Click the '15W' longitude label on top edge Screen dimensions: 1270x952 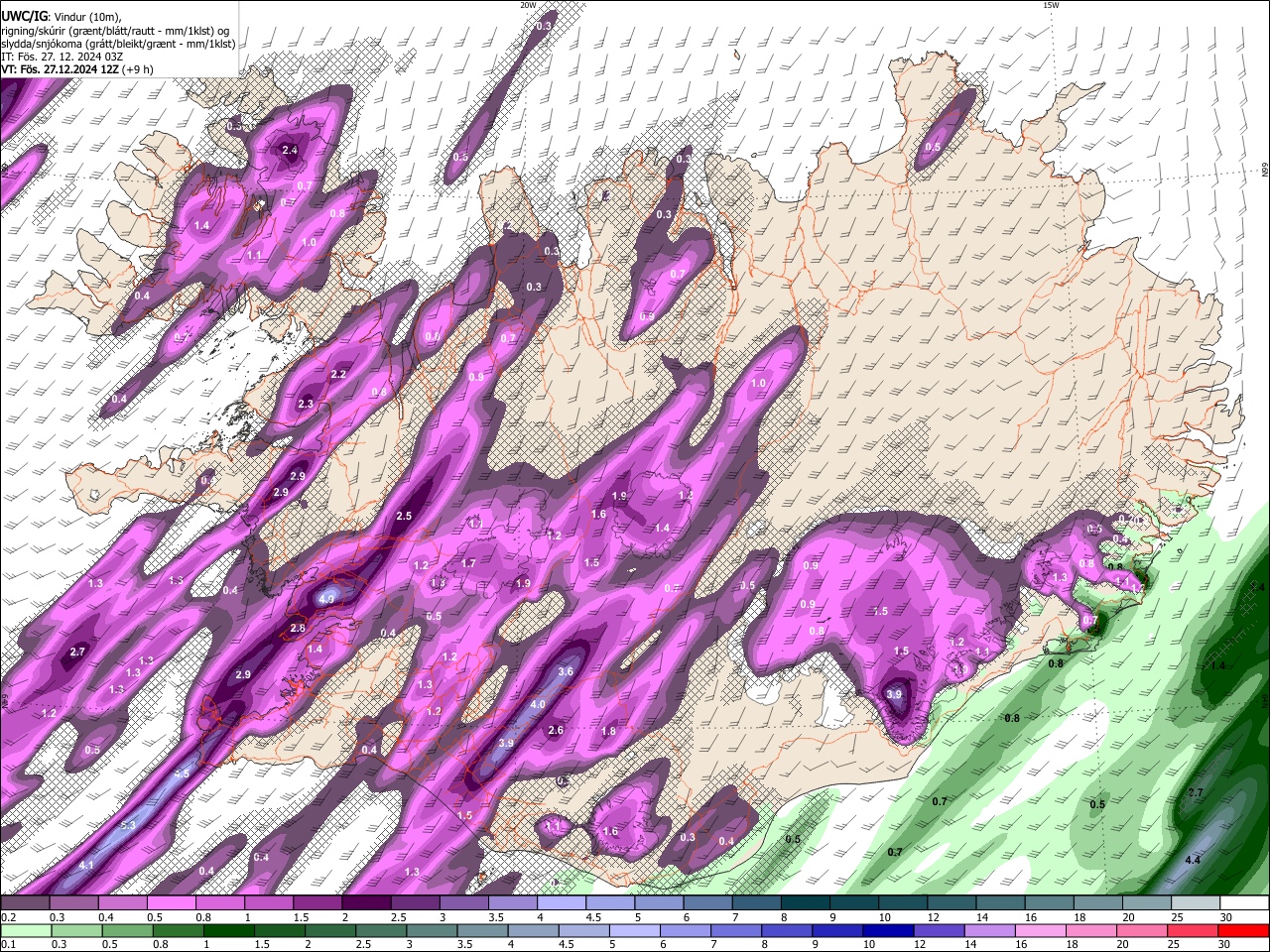coord(1051,5)
